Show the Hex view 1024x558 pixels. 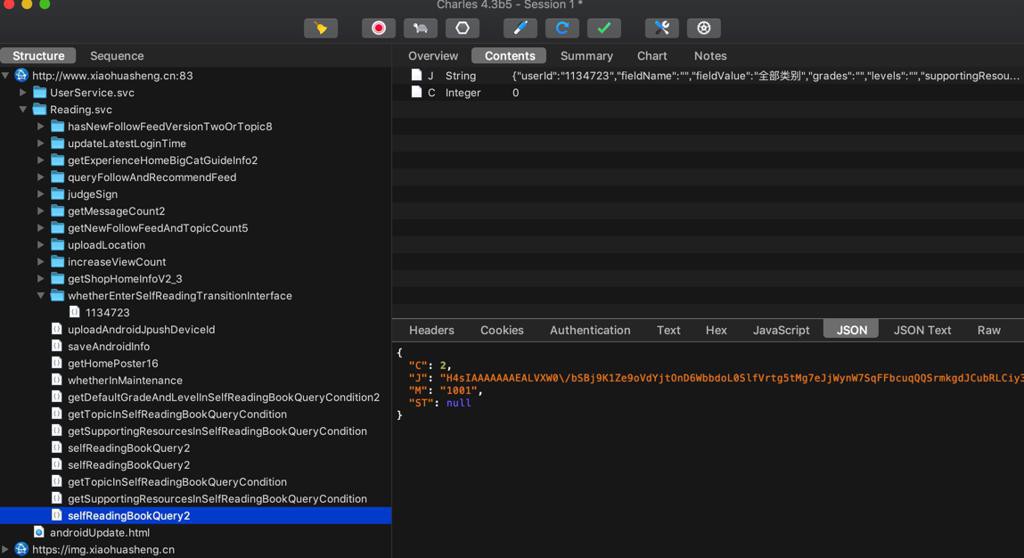pos(716,330)
